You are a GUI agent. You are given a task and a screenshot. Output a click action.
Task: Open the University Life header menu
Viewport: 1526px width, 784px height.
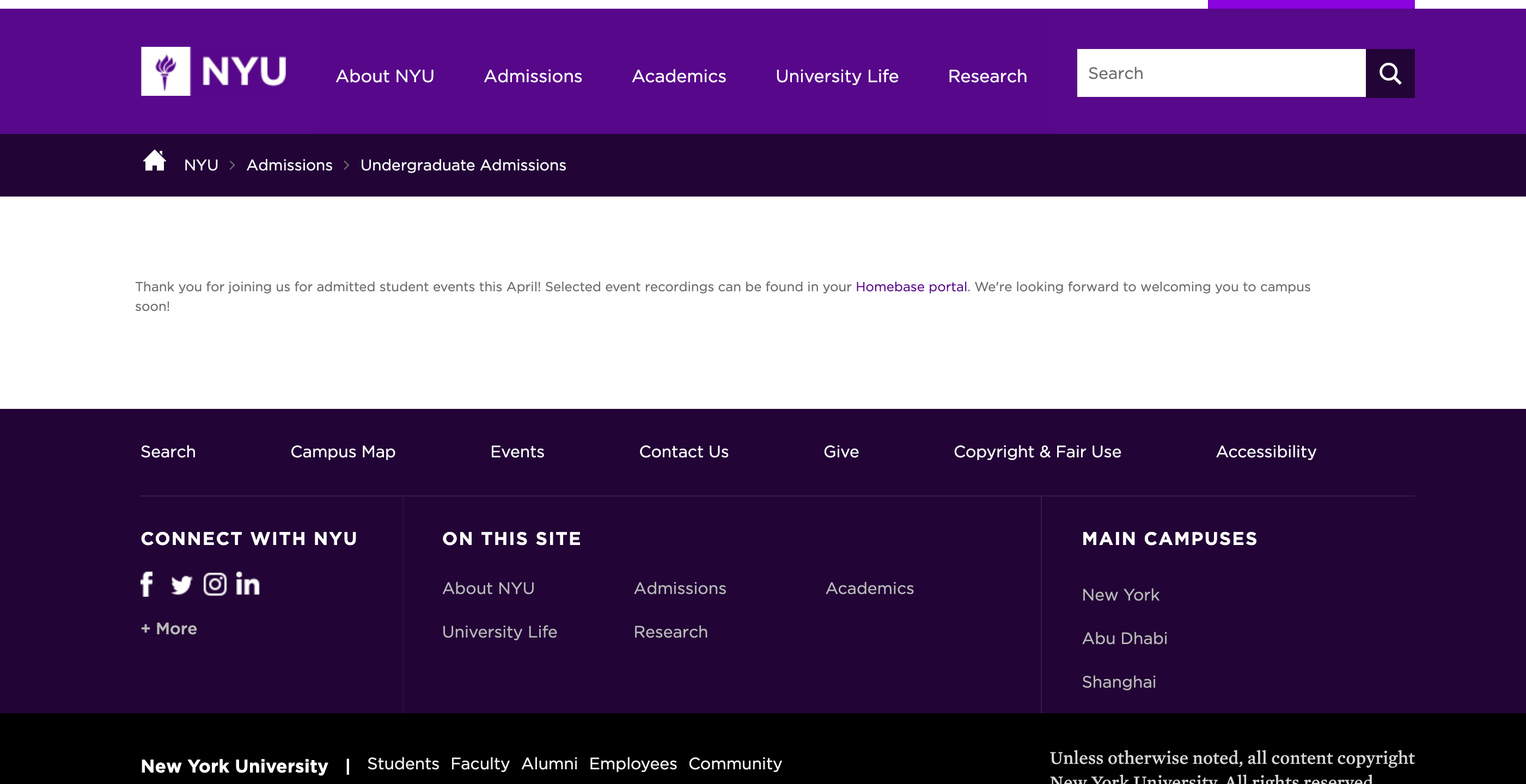pos(837,76)
